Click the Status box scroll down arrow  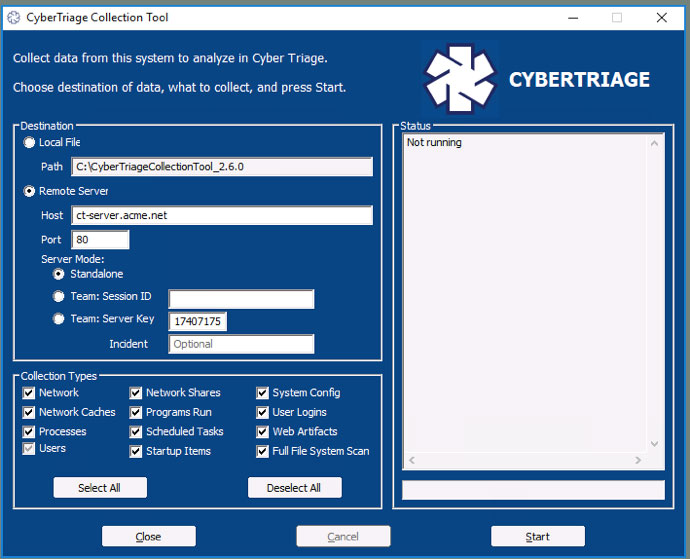pos(654,444)
